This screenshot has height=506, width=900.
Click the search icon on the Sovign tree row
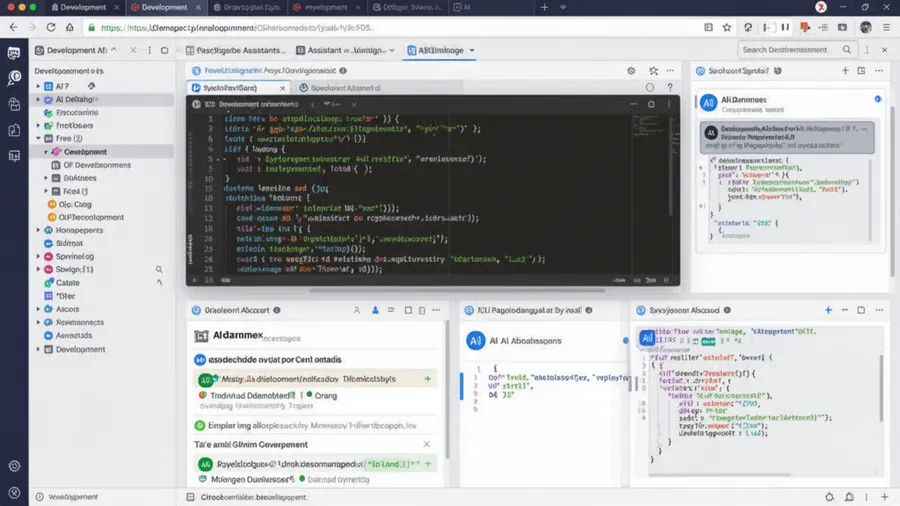[159, 269]
